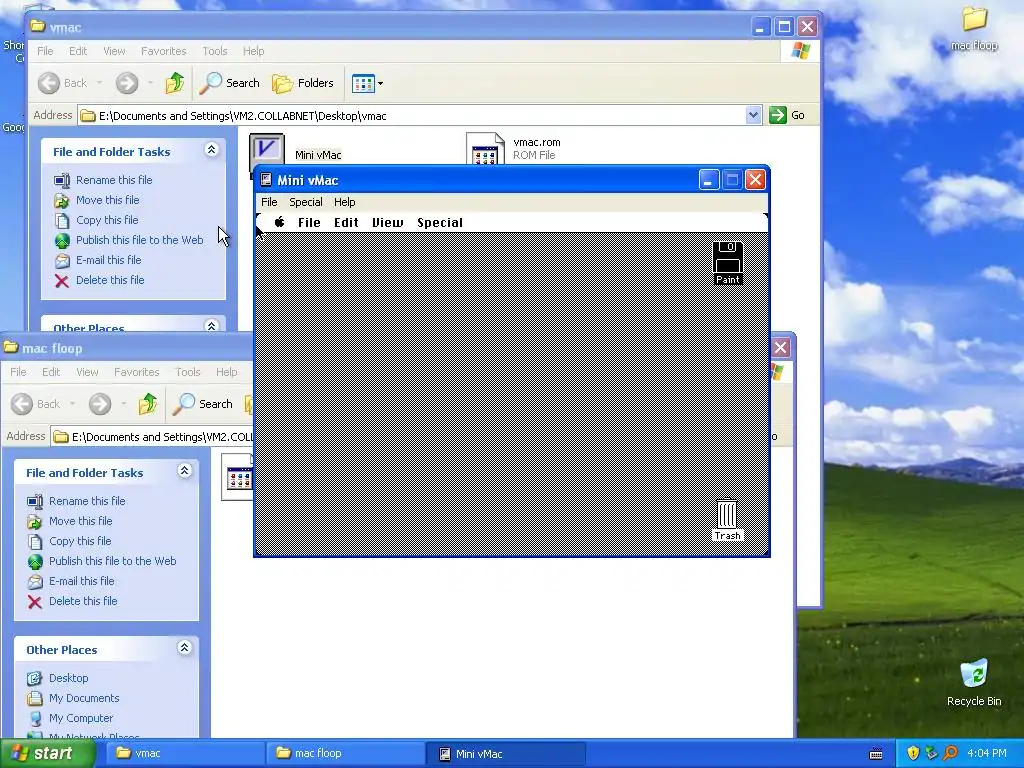This screenshot has height=768, width=1024.
Task: Click Rename this file in vmac window
Action: (114, 180)
